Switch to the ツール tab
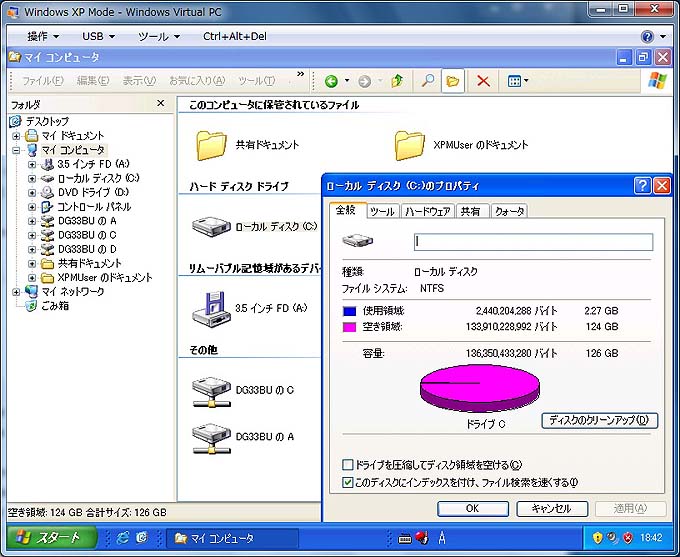 [x=382, y=211]
